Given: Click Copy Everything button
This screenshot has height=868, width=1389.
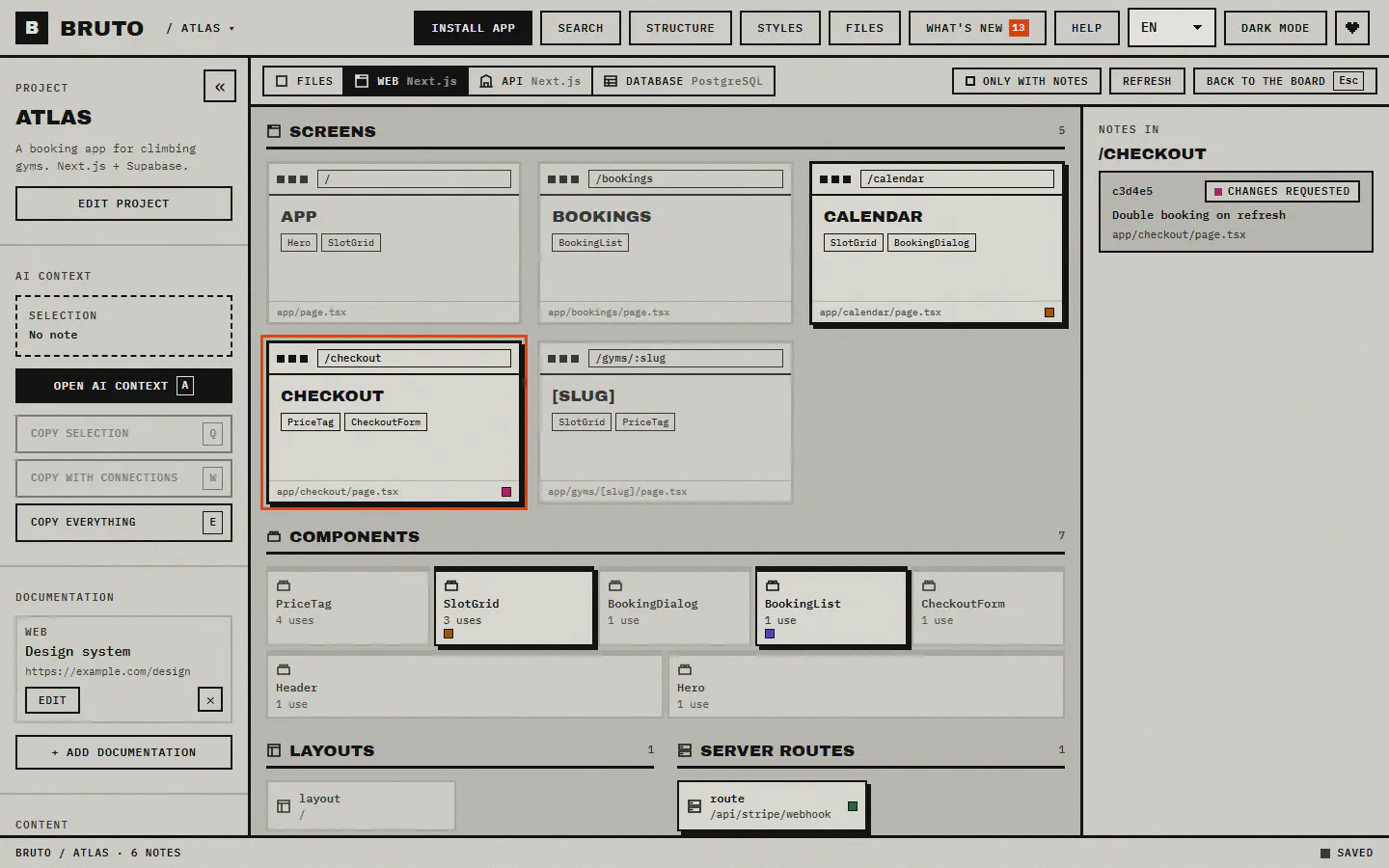Looking at the screenshot, I should 123,523.
